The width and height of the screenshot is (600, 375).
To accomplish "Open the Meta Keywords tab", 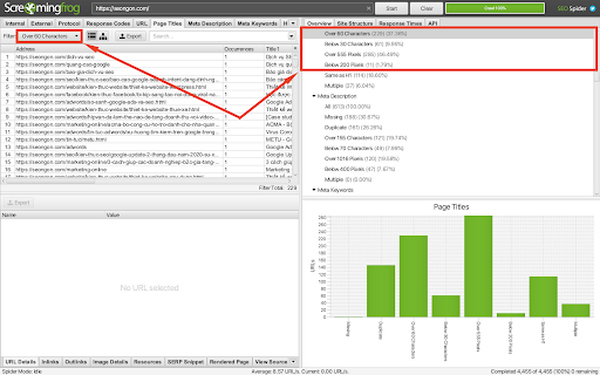I will (257, 23).
